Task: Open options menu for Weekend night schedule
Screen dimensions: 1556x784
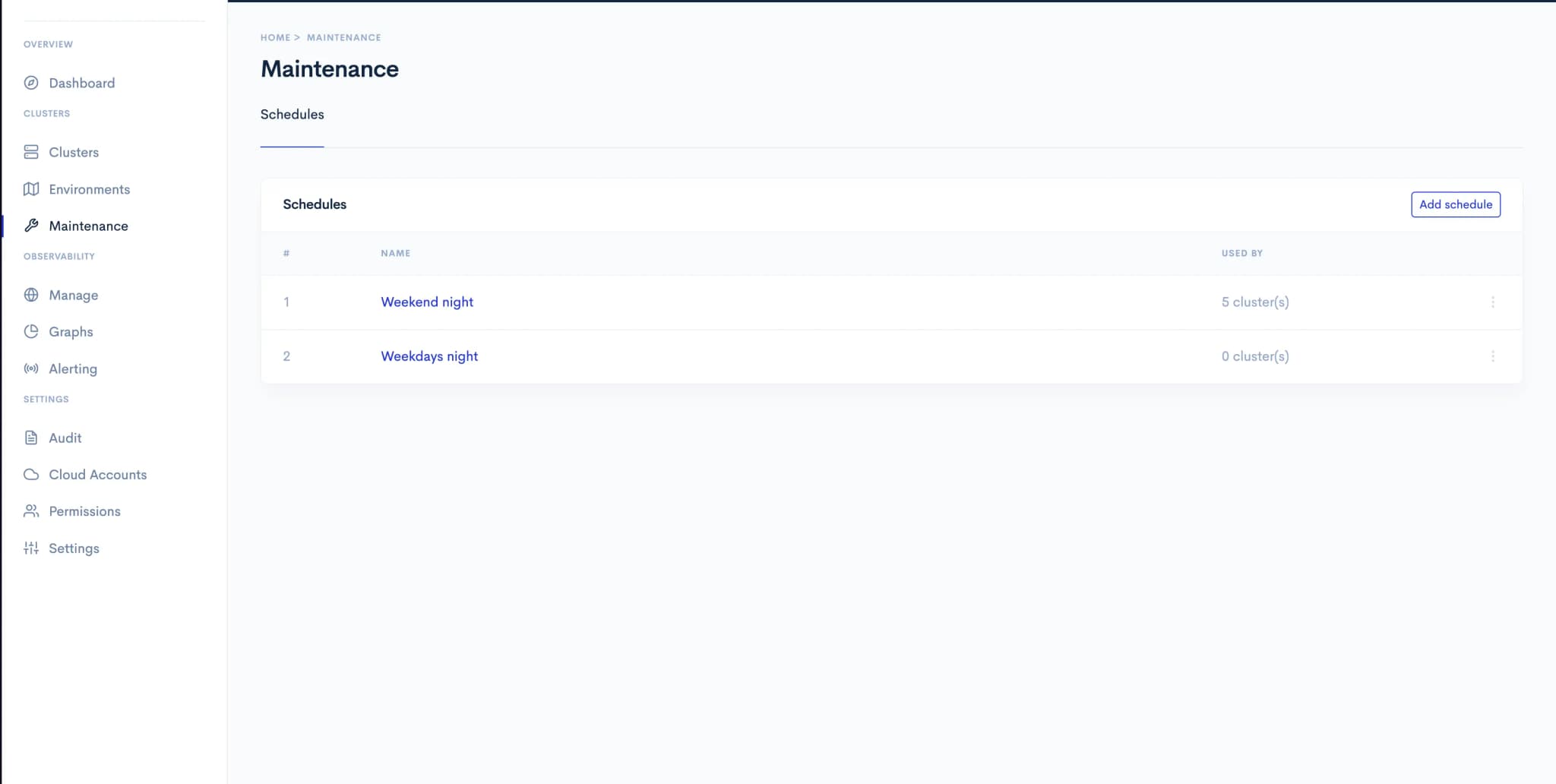Action: (x=1492, y=302)
